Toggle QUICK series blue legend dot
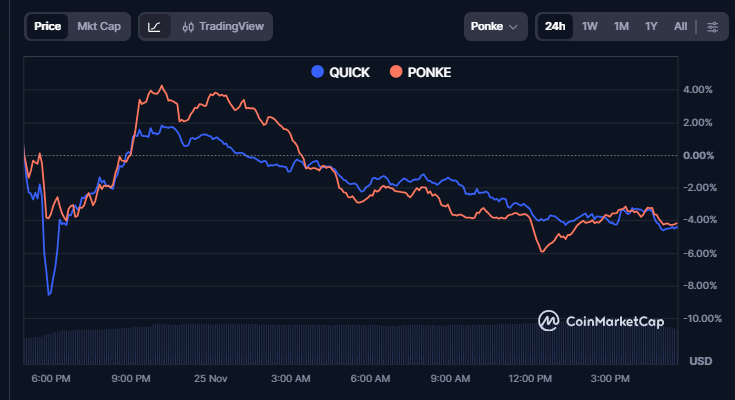This screenshot has width=735, height=400. coord(318,72)
